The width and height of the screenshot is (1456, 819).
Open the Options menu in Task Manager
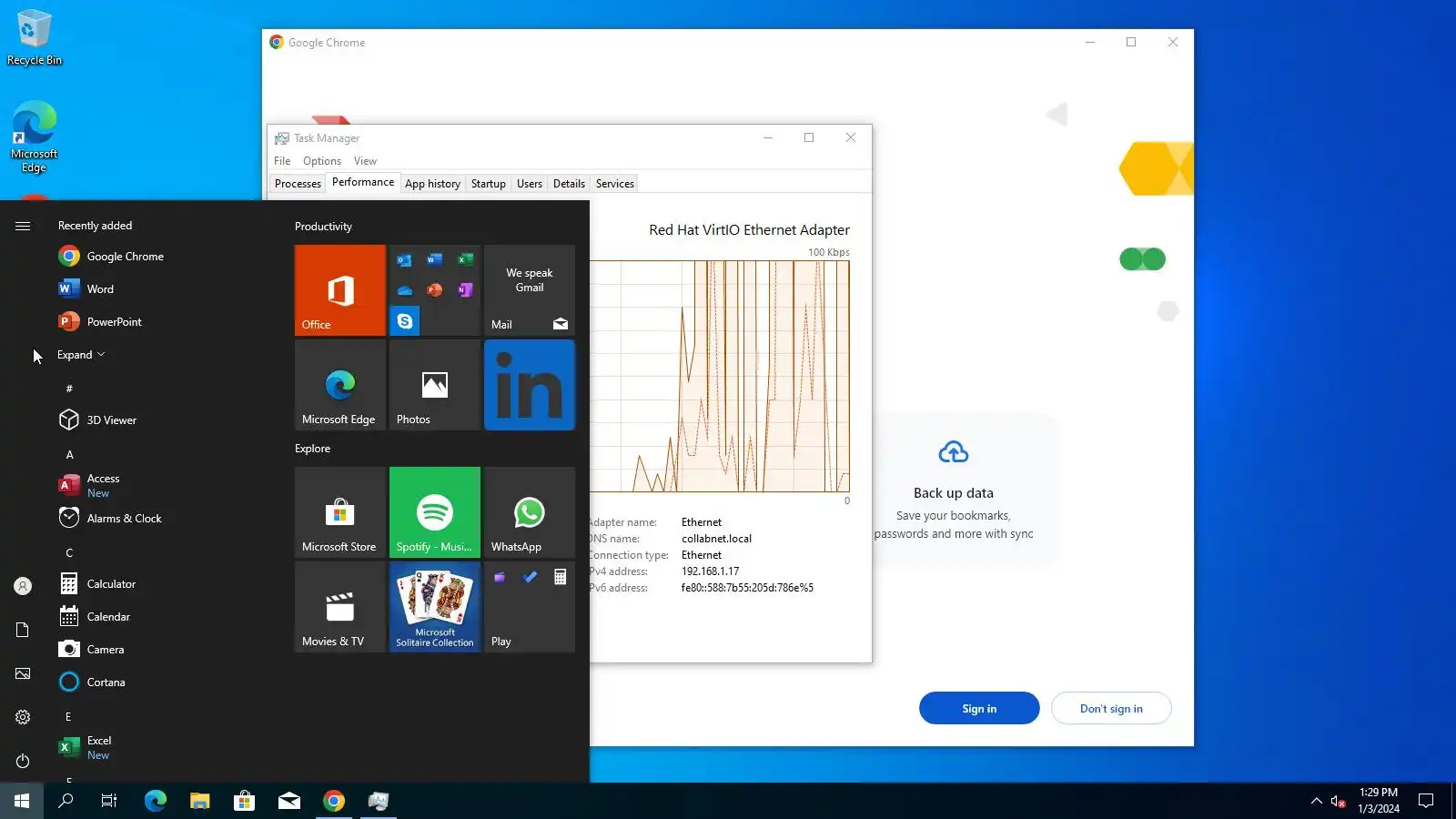(322, 161)
